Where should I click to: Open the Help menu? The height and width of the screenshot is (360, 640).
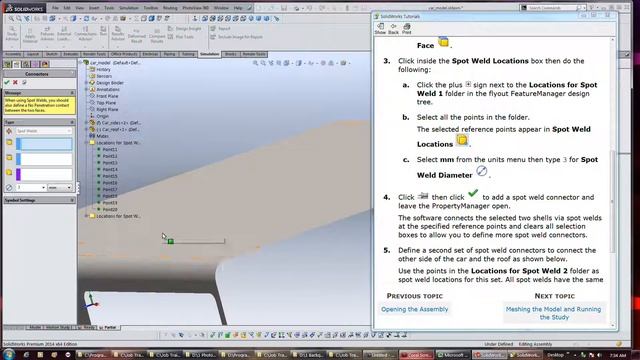click(x=238, y=8)
